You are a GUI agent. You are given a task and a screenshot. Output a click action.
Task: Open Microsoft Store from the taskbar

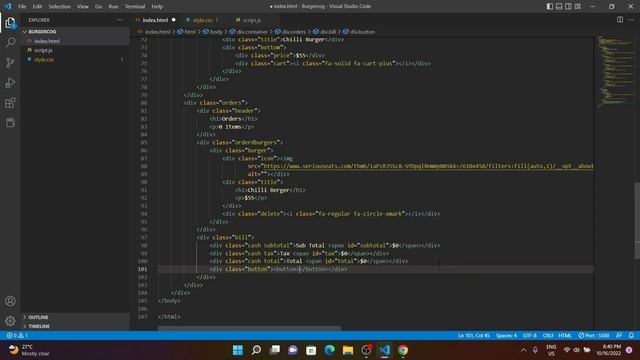[x=311, y=350]
